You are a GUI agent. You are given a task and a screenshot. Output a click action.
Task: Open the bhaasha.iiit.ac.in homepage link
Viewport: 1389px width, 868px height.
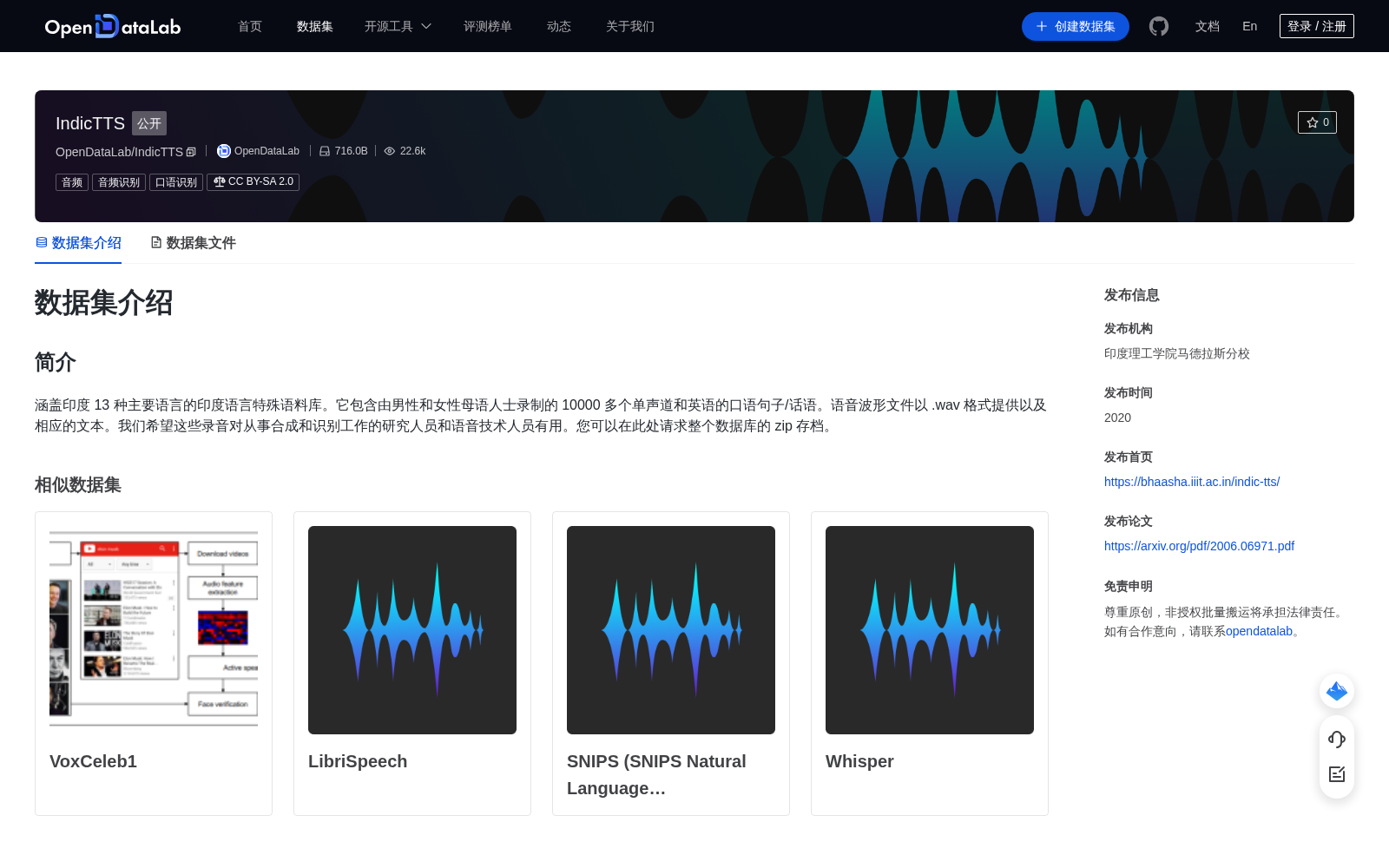[x=1192, y=482]
